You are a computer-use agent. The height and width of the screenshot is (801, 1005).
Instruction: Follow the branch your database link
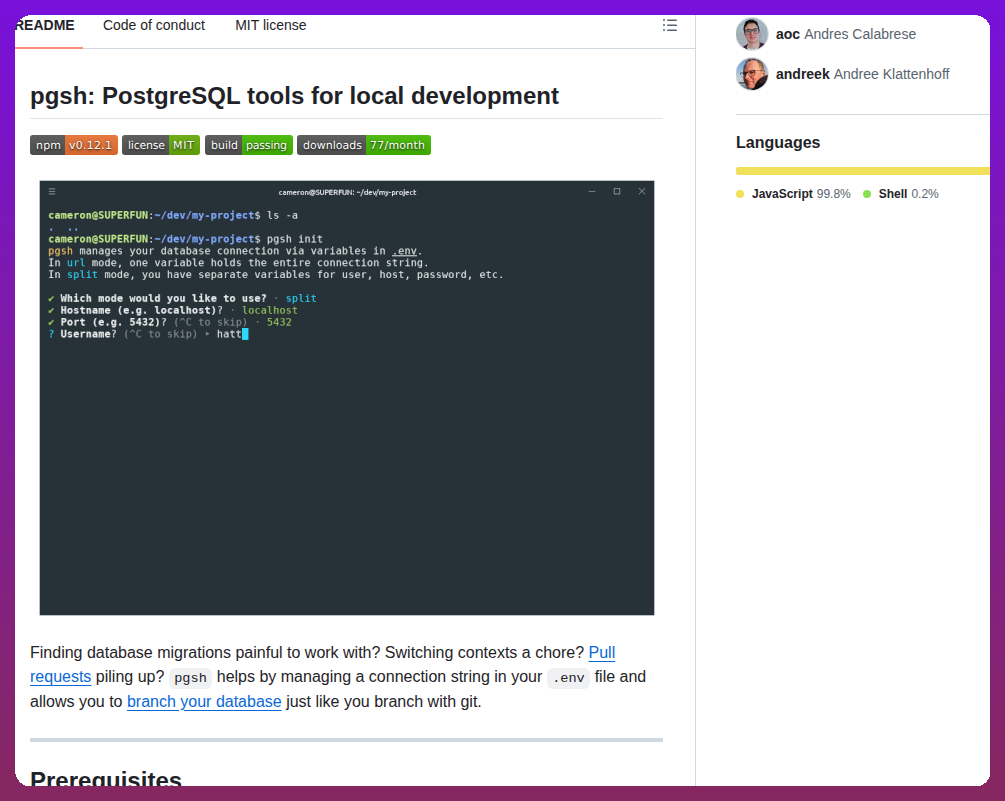(204, 702)
